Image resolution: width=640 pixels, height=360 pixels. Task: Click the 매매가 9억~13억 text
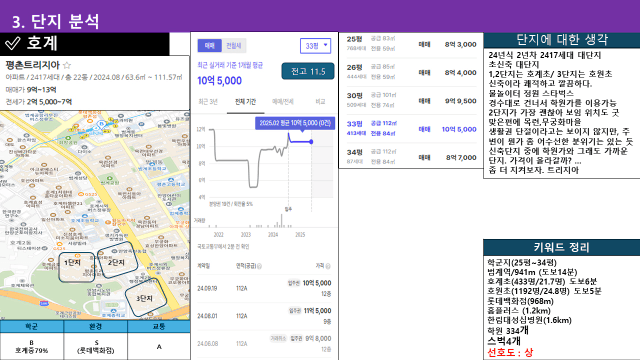tap(31, 89)
